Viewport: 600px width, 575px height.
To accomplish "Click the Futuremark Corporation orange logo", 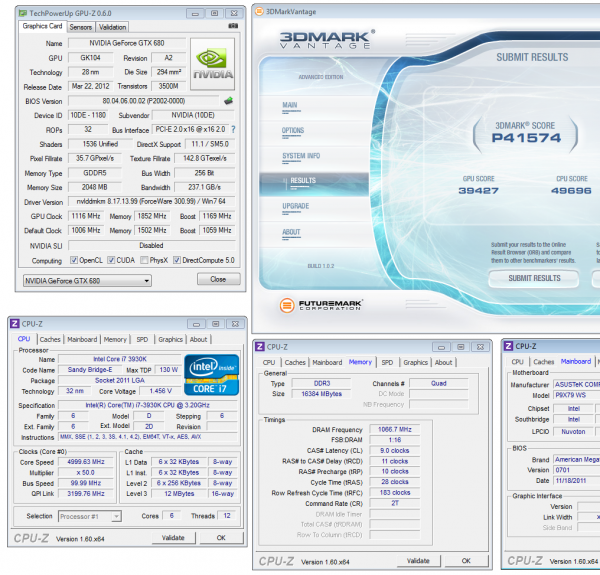I will (287, 305).
